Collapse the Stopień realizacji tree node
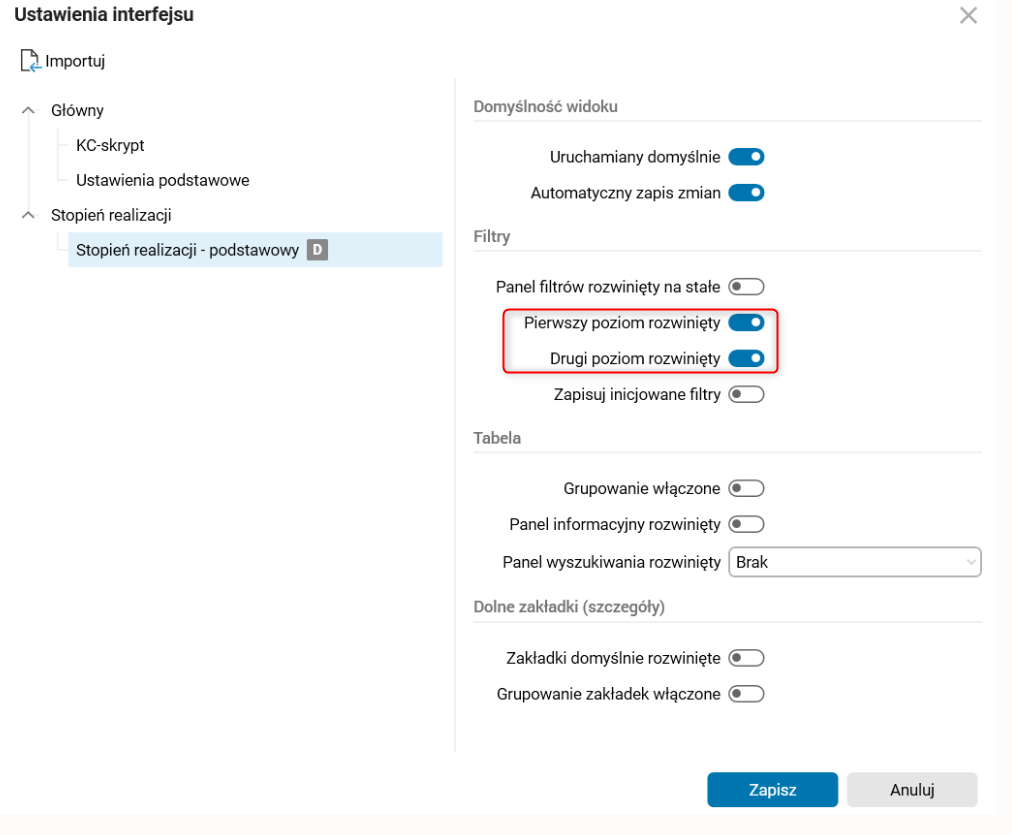The width and height of the screenshot is (1012, 835). pyautogui.click(x=28, y=215)
